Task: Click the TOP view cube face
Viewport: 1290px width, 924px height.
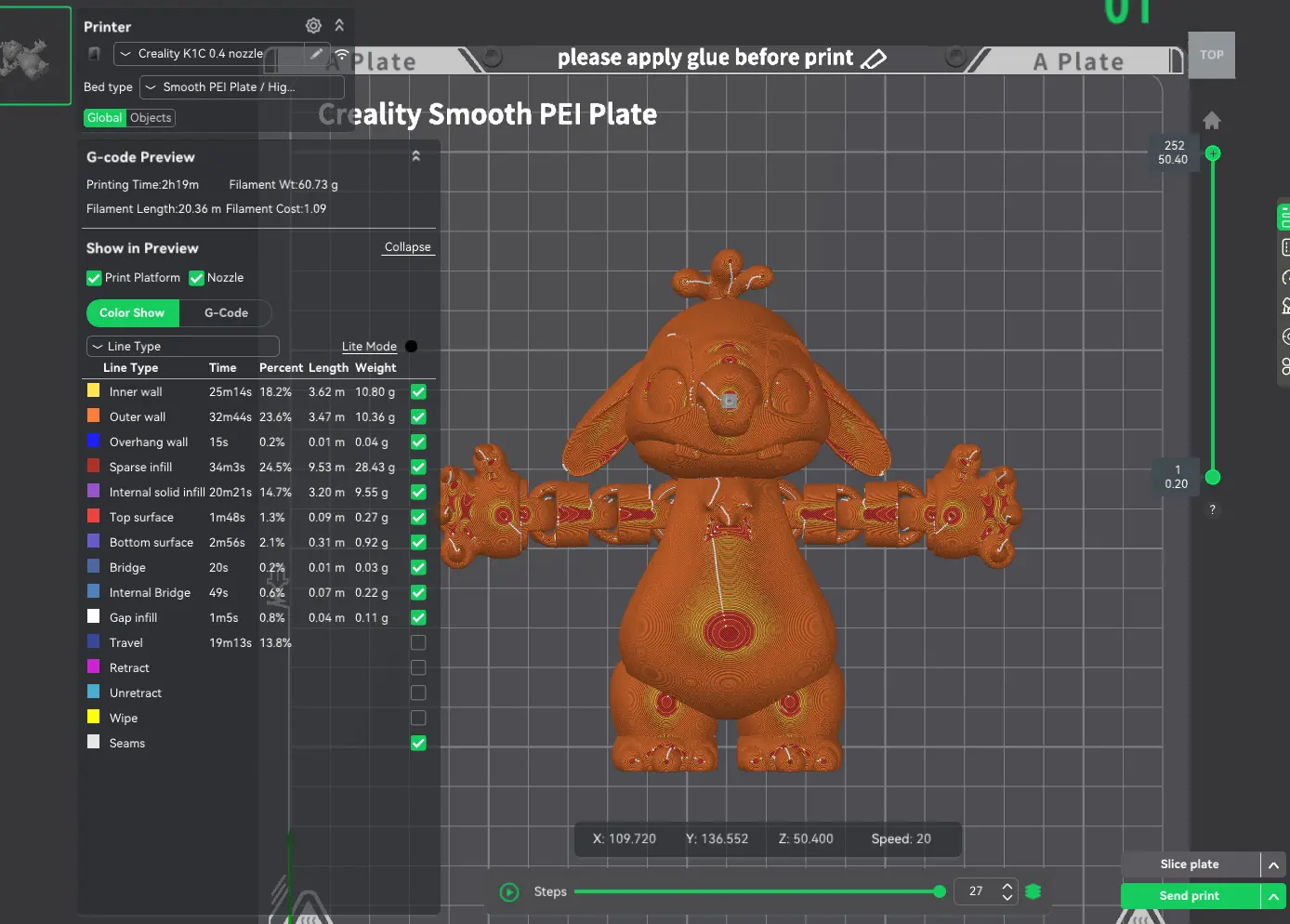Action: click(x=1212, y=55)
